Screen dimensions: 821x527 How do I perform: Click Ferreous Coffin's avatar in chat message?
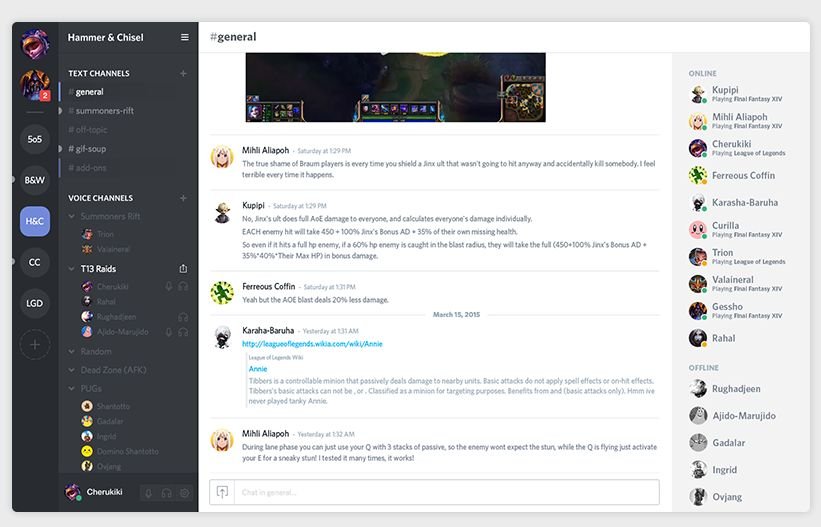(222, 293)
